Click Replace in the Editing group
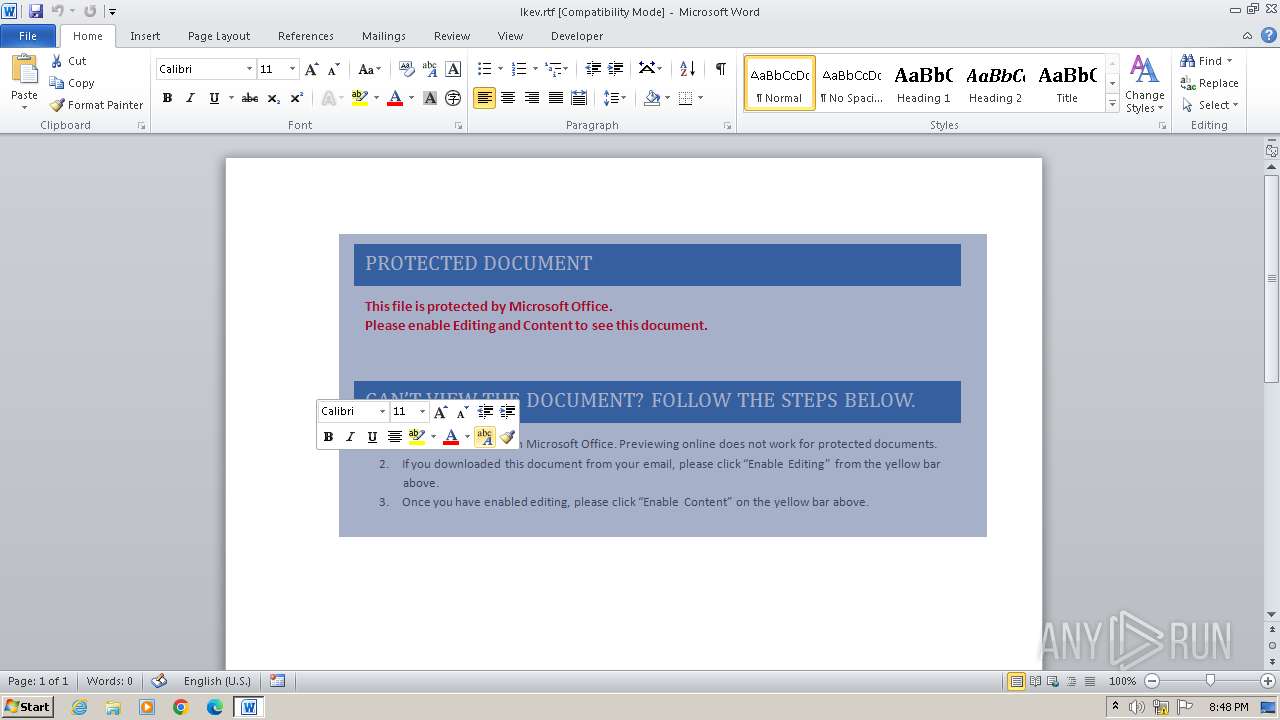 pyautogui.click(x=1210, y=83)
